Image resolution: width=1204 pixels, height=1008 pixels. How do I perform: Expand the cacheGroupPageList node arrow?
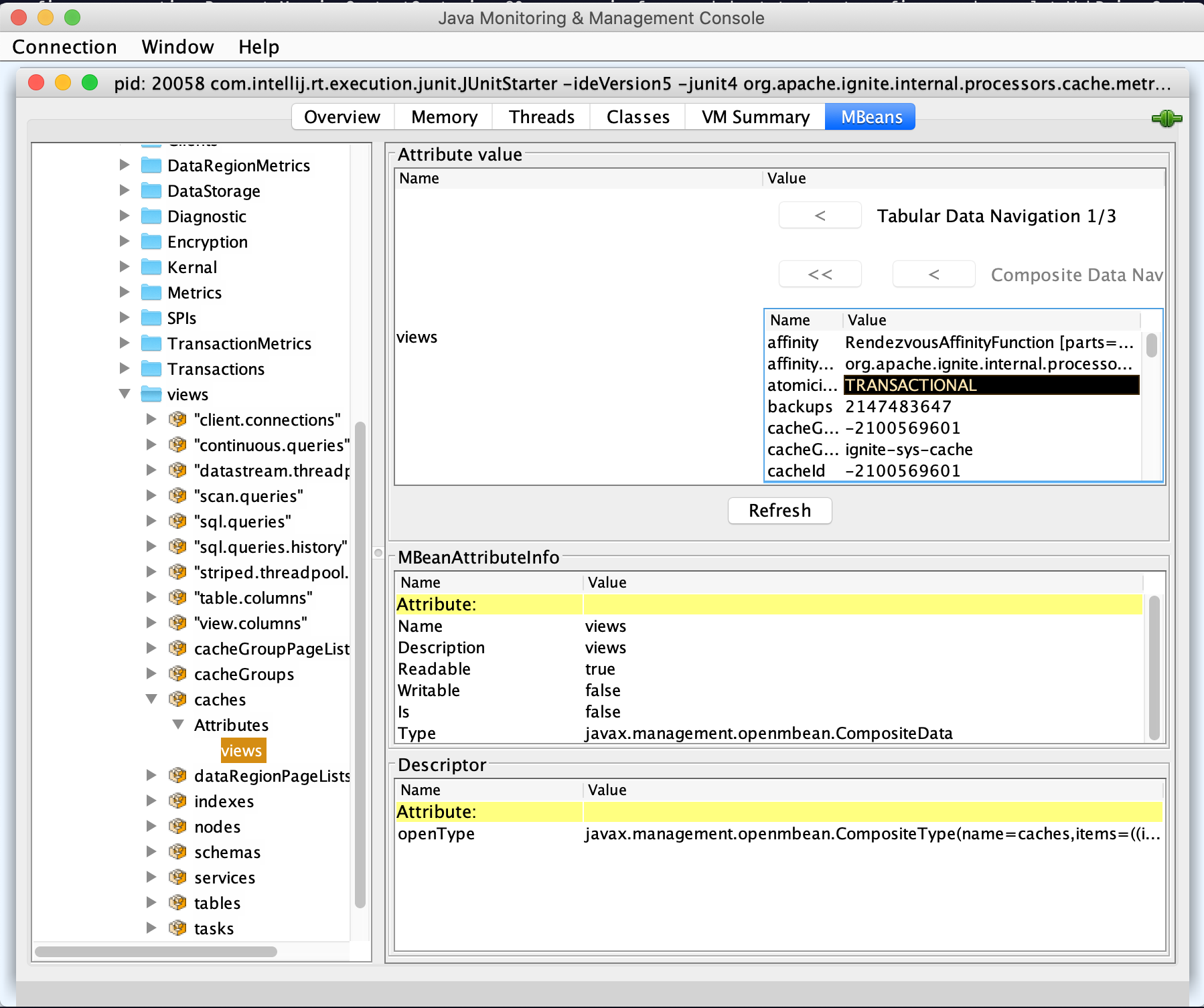[151, 648]
